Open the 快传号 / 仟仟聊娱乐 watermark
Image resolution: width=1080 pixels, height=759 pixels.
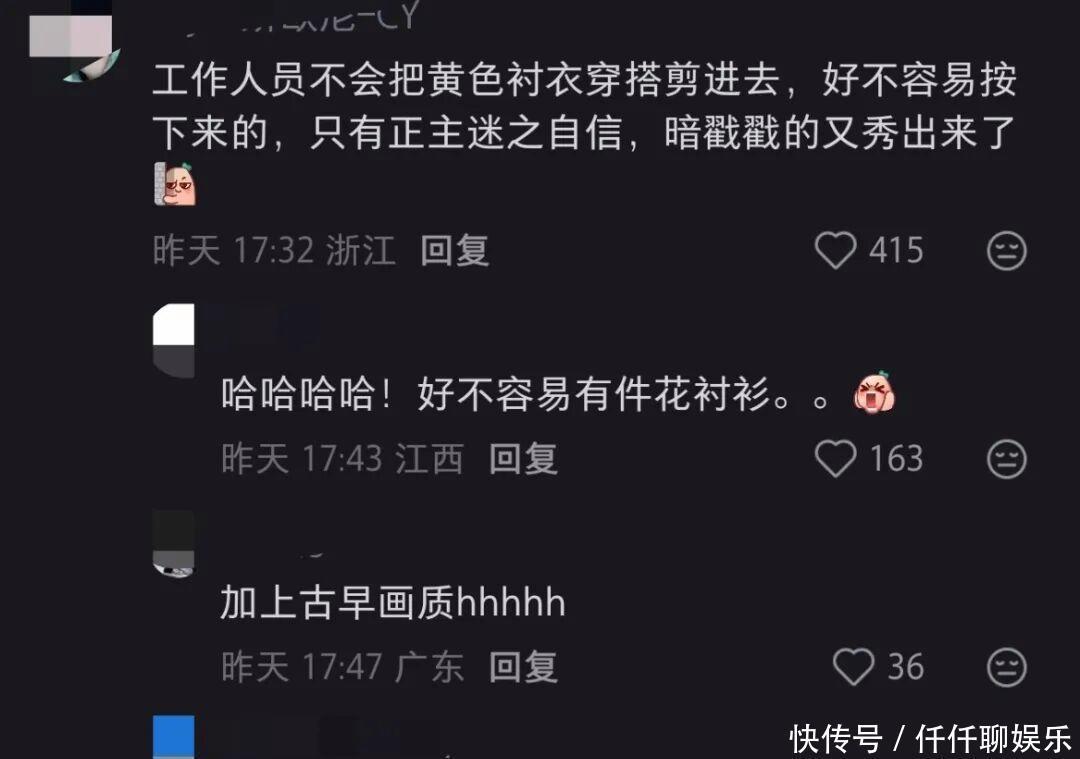pos(931,740)
